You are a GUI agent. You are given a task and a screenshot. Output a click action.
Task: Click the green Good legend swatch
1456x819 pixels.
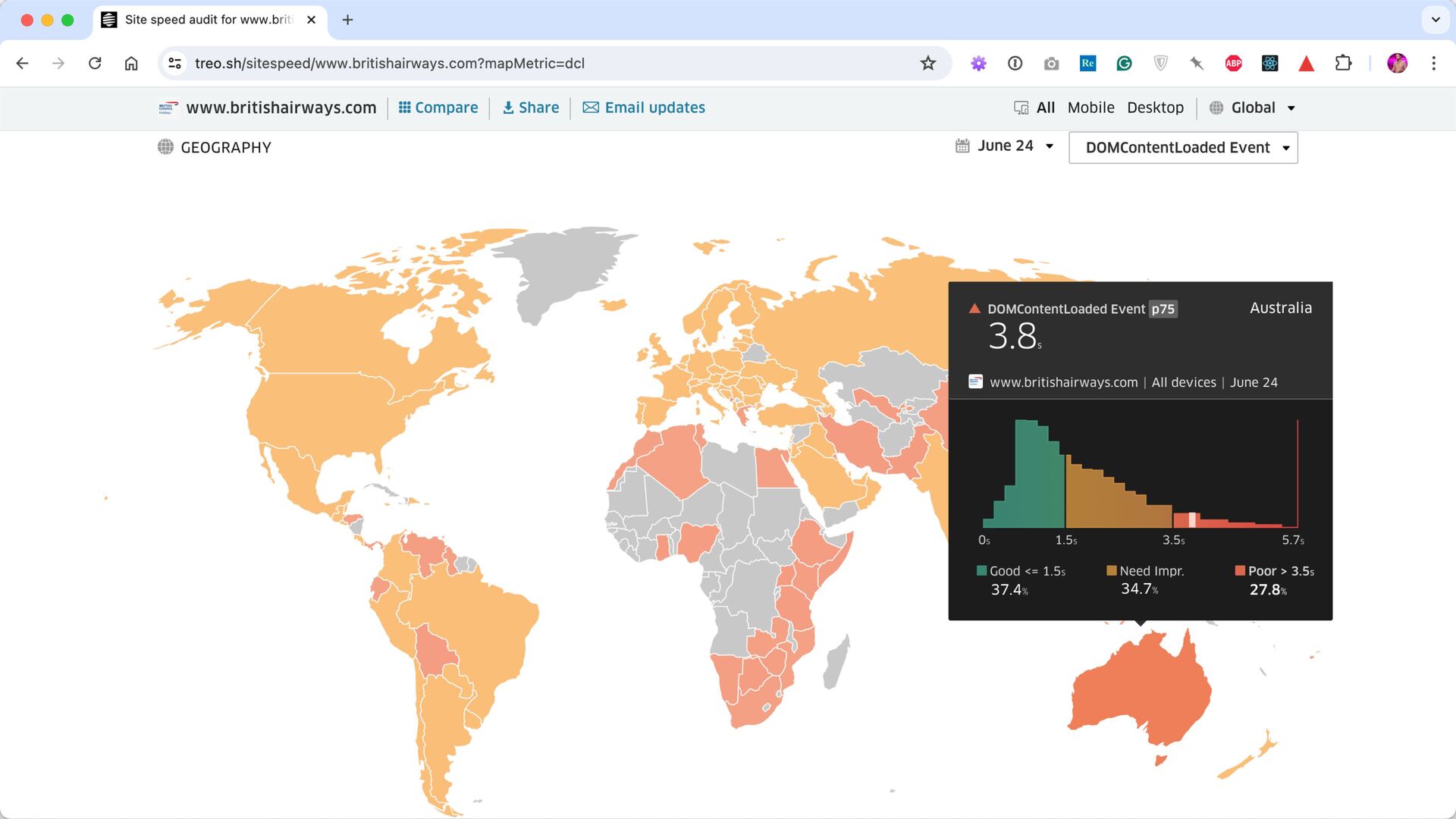[x=981, y=571]
